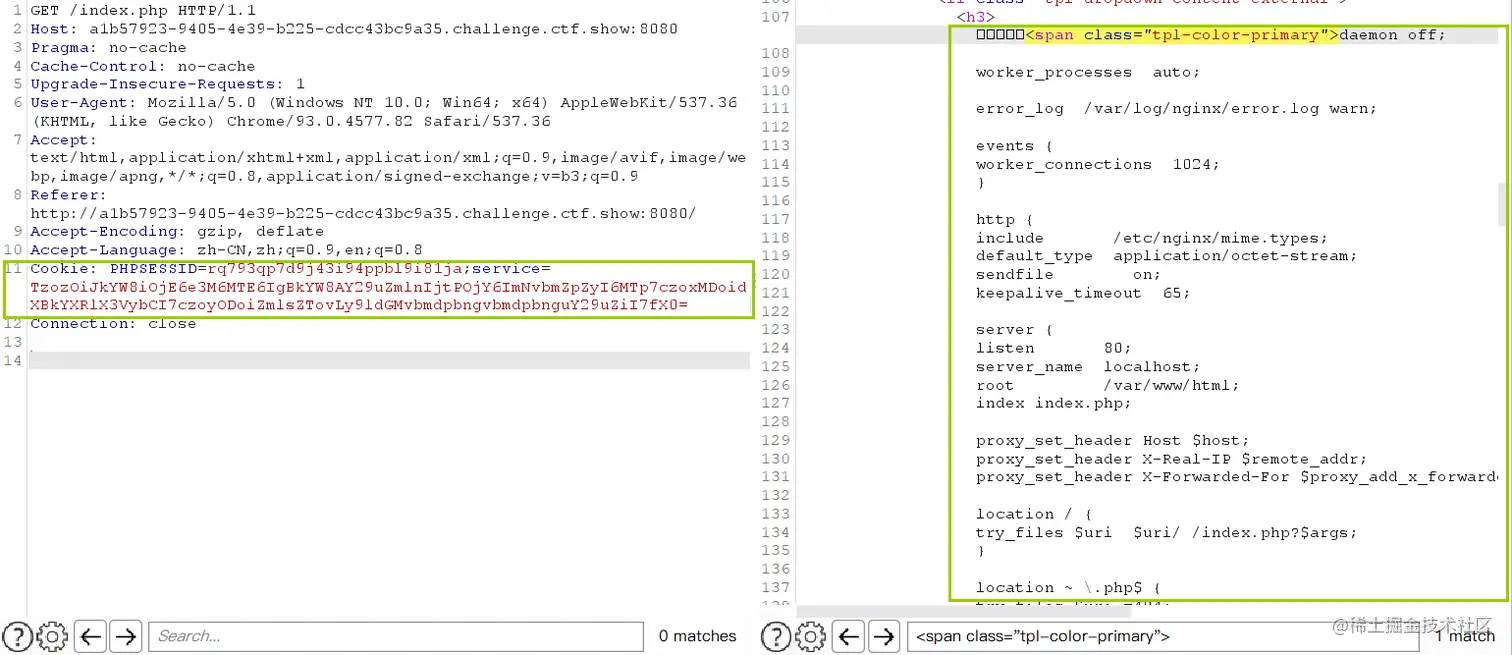Viewport: 1512px width, 655px height.
Task: Click line number 11 in request gutter
Action: click(12, 269)
